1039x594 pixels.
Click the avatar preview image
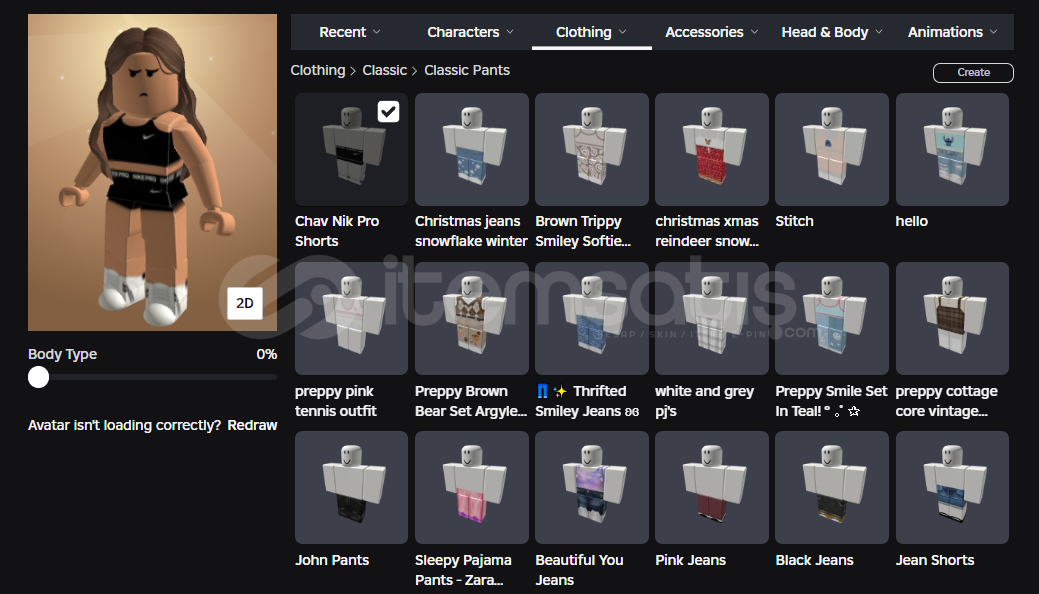click(x=152, y=172)
